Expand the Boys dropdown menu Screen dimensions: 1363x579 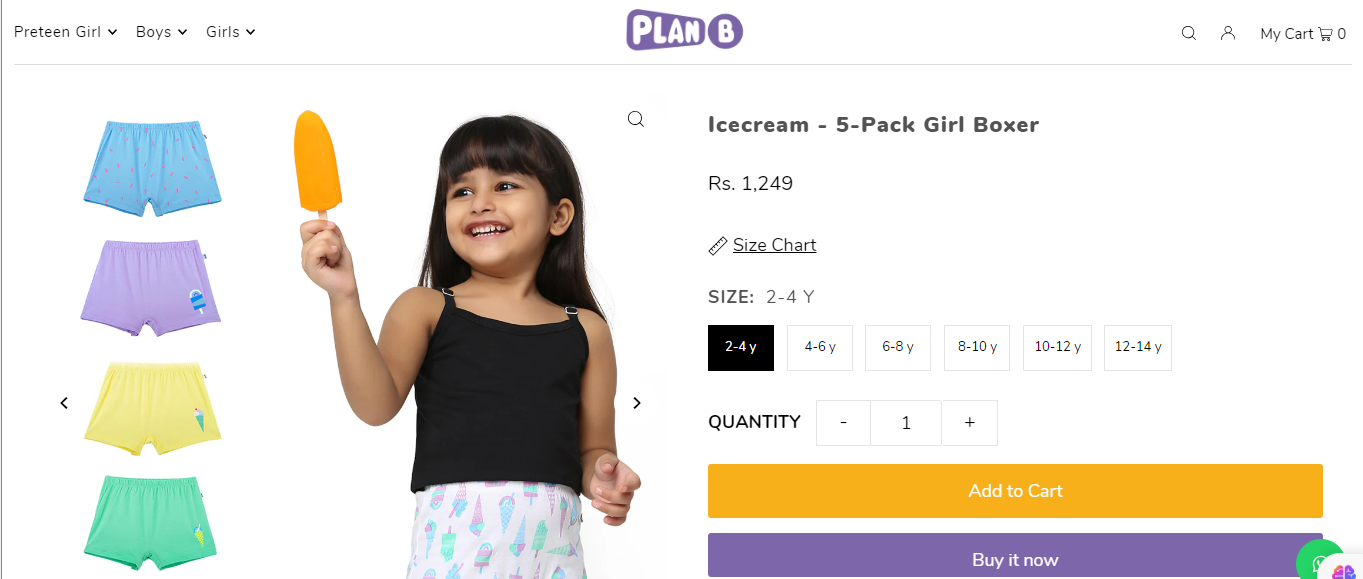tap(162, 32)
